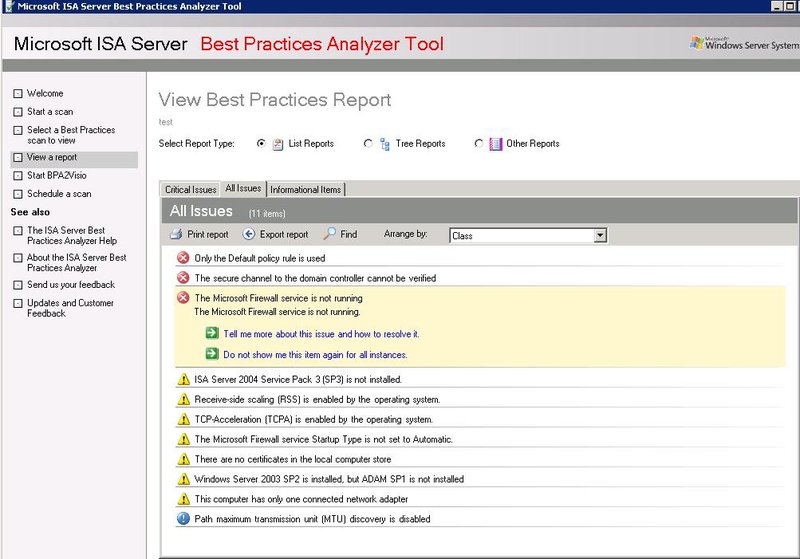
Task: Click Do not show me this item again link
Action: tap(315, 354)
